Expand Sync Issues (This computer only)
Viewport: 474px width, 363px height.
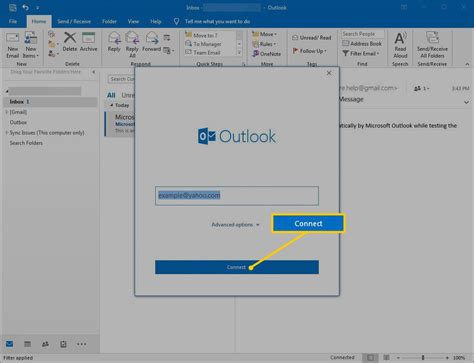(6, 133)
